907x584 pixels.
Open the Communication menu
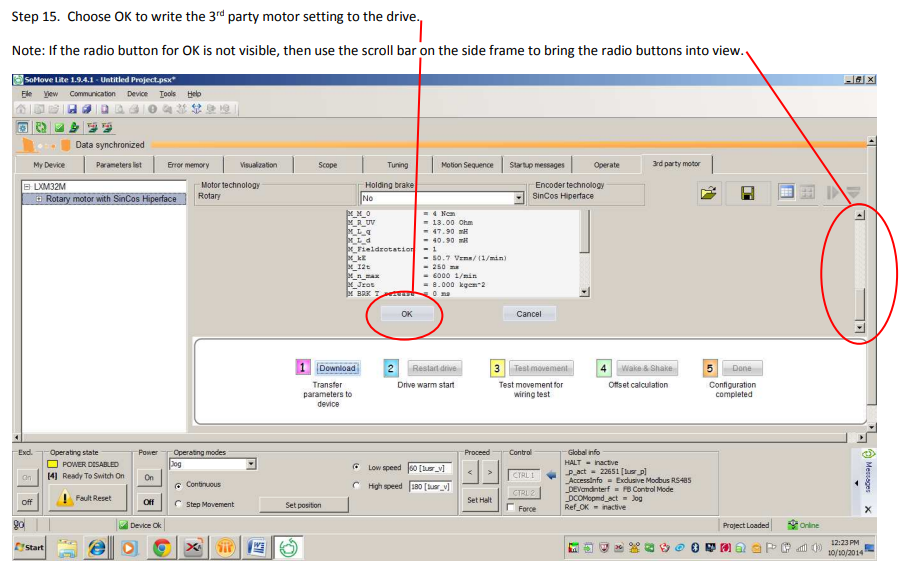coord(92,93)
